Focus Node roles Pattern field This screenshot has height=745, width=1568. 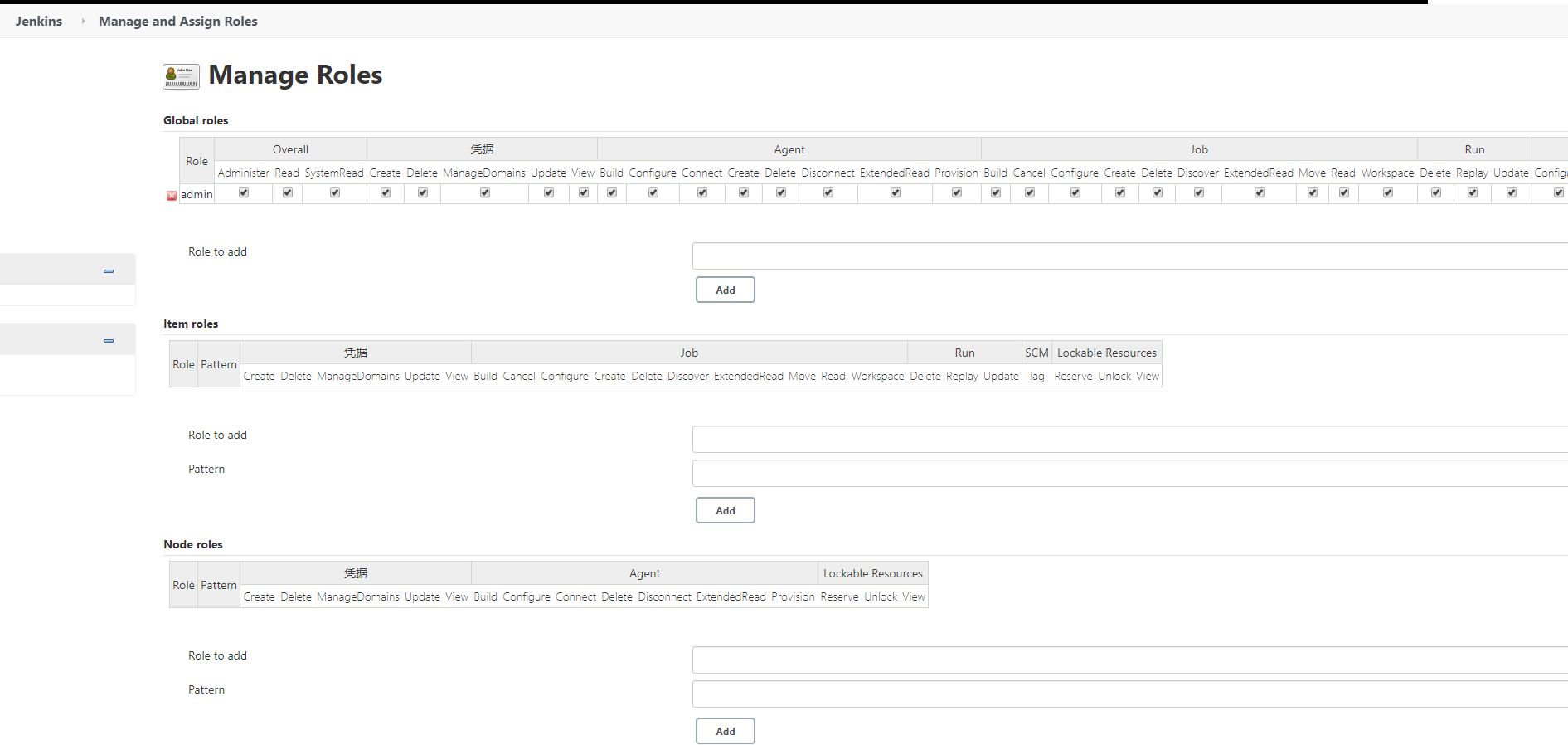click(x=1130, y=694)
